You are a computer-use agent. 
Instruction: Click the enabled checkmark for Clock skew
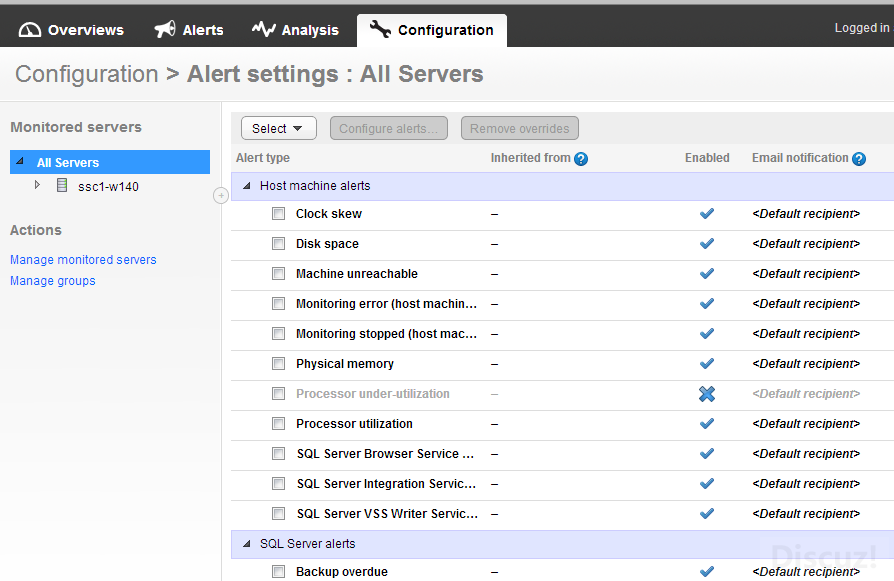(x=707, y=214)
